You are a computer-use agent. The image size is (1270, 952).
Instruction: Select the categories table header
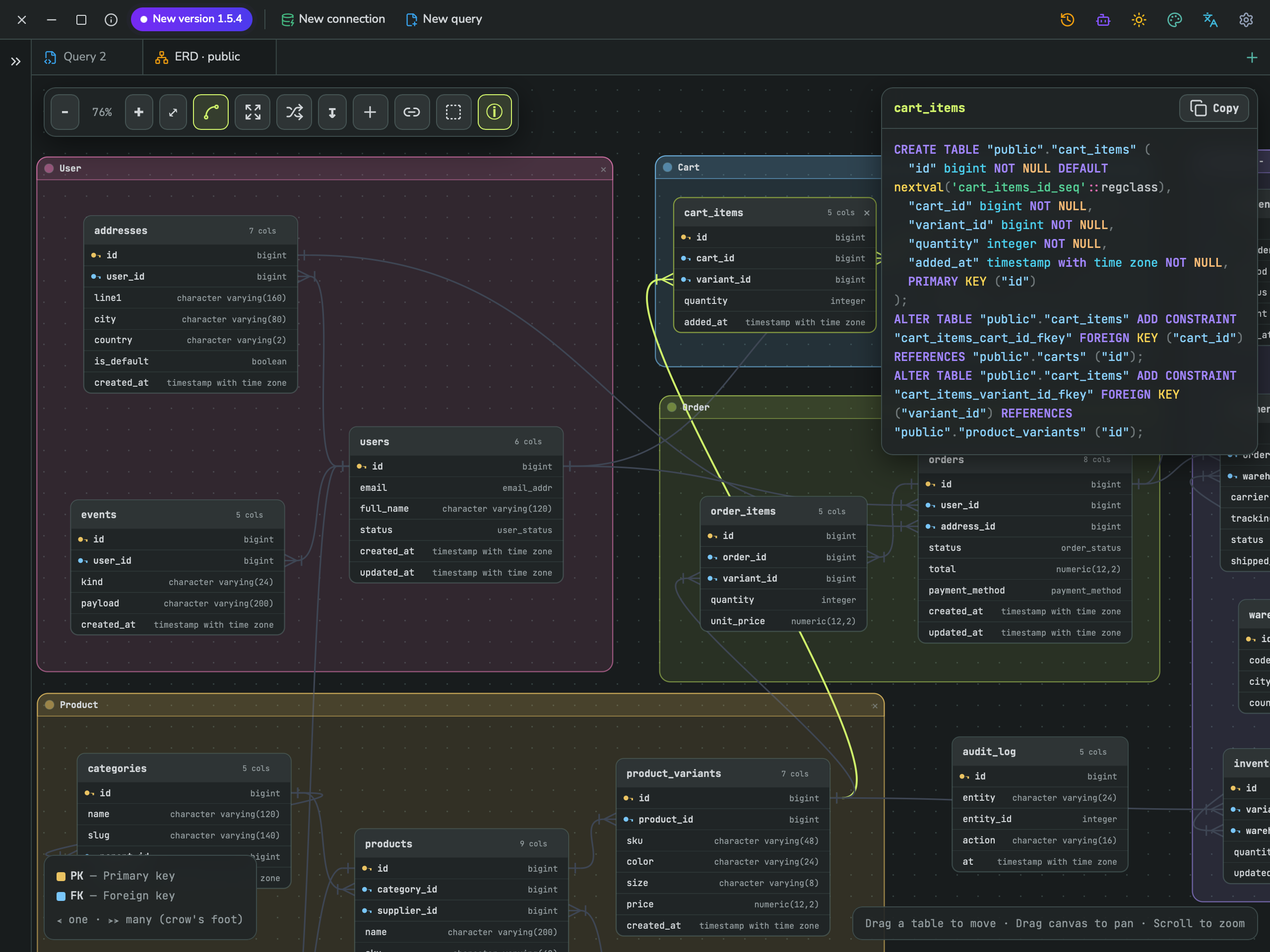point(185,769)
